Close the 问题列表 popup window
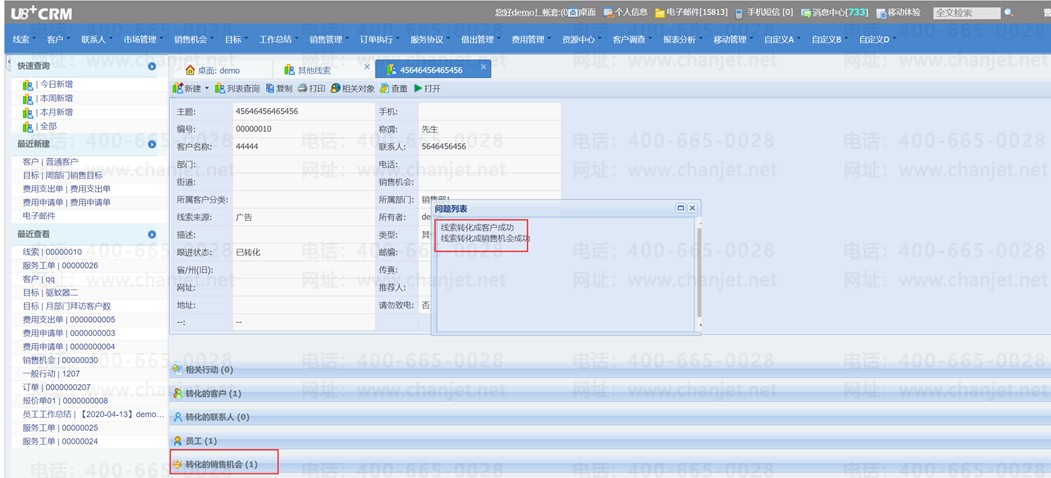Image resolution: width=1051 pixels, height=478 pixels. pyautogui.click(x=692, y=208)
